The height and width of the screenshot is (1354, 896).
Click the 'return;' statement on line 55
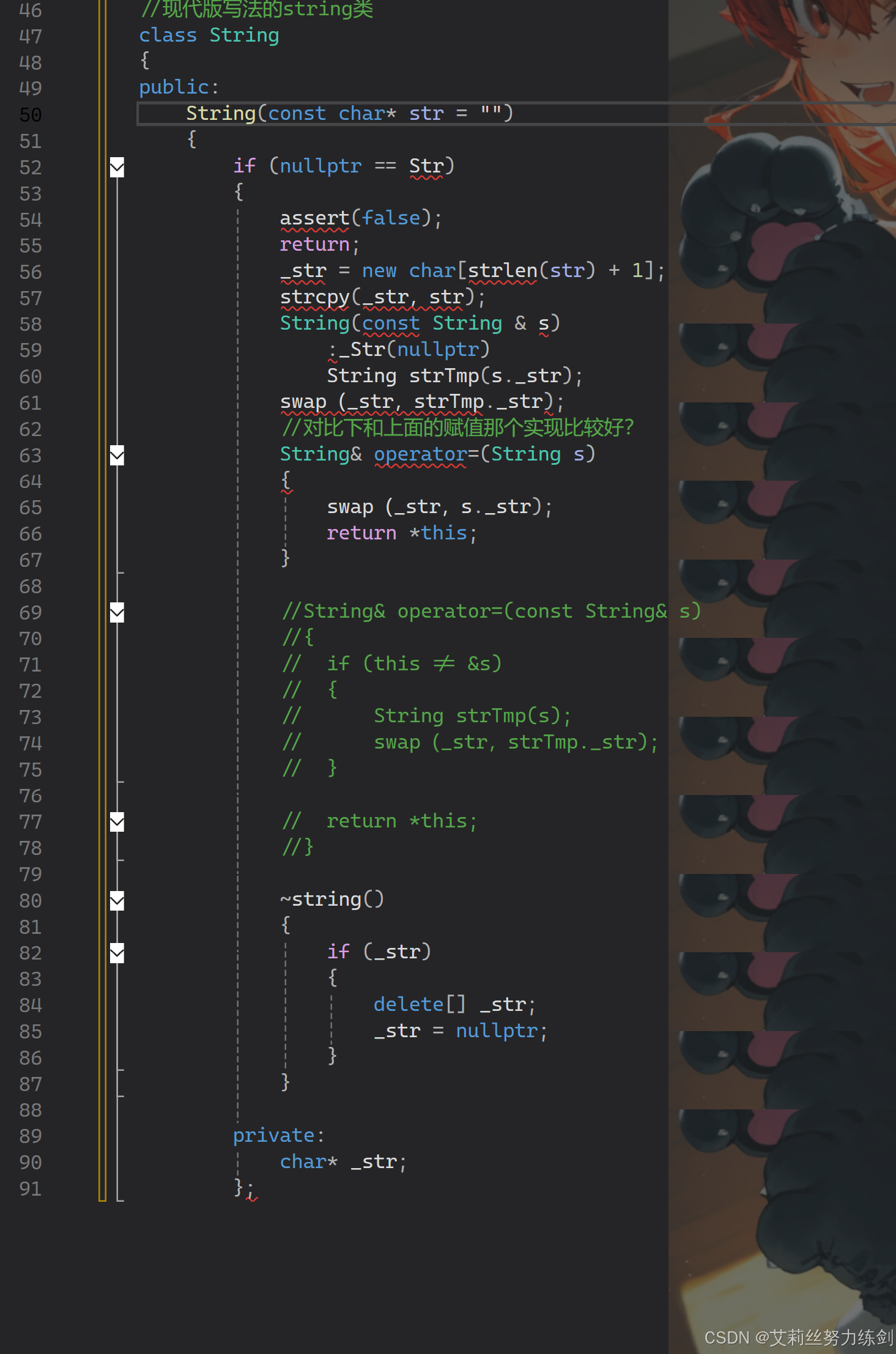pos(320,245)
